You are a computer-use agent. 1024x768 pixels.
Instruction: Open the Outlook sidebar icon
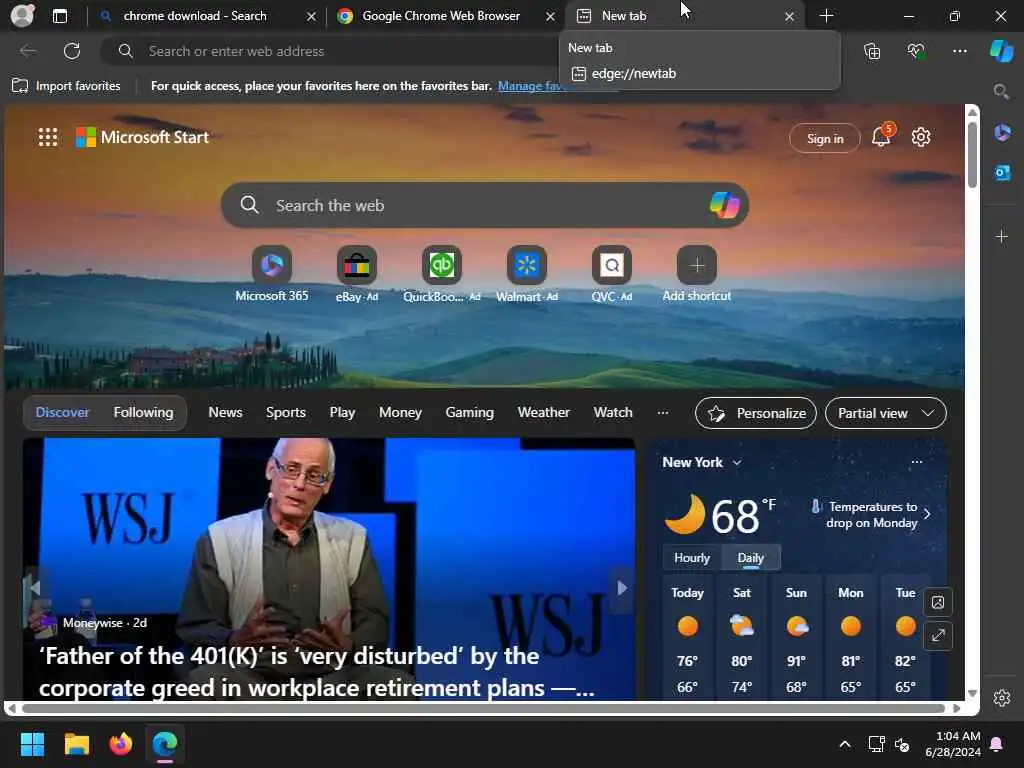[x=1002, y=173]
